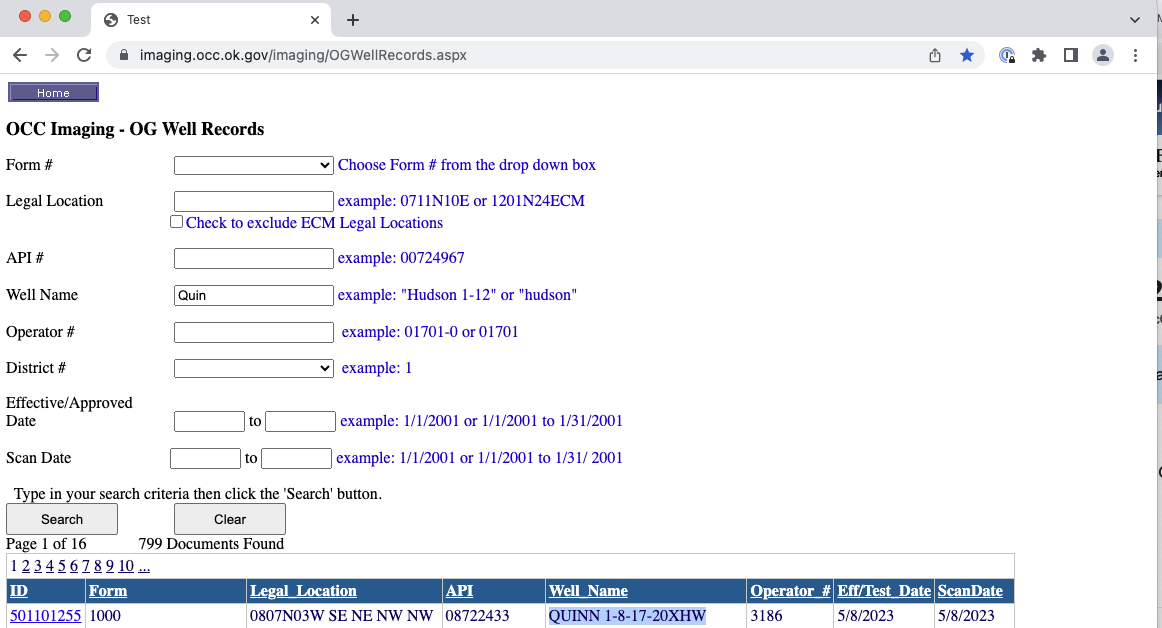Viewport: 1162px width, 628px height.
Task: Share this page via the share icon
Action: pos(934,55)
